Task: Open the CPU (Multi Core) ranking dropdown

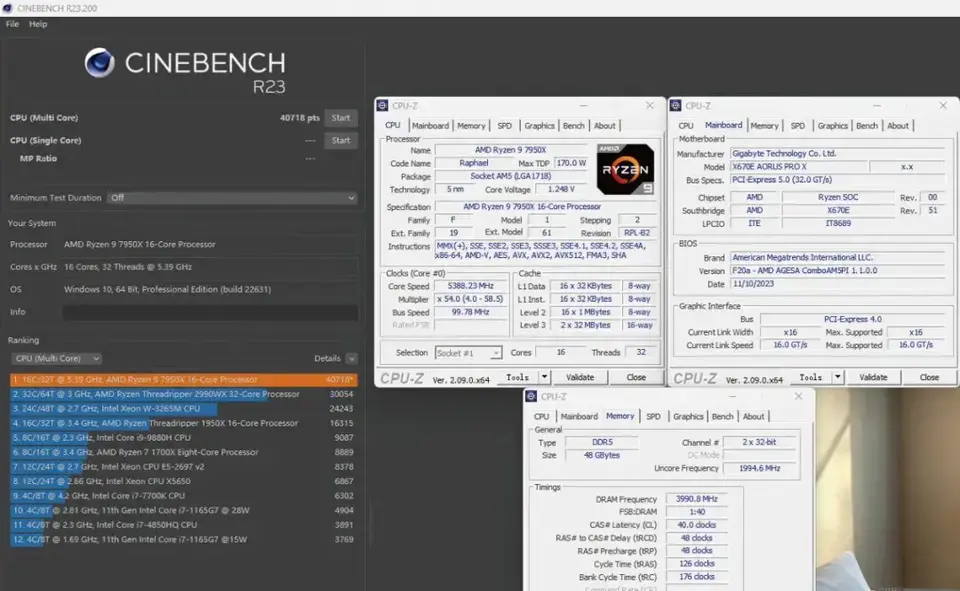Action: coord(56,358)
